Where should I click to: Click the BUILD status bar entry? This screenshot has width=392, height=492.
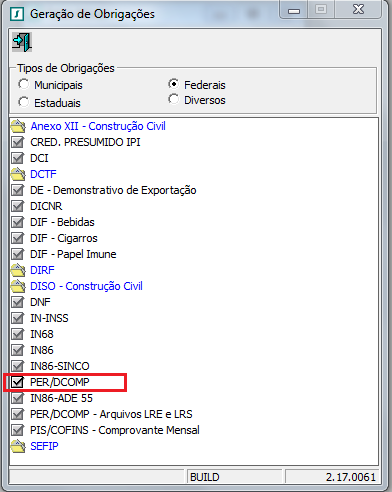(205, 477)
